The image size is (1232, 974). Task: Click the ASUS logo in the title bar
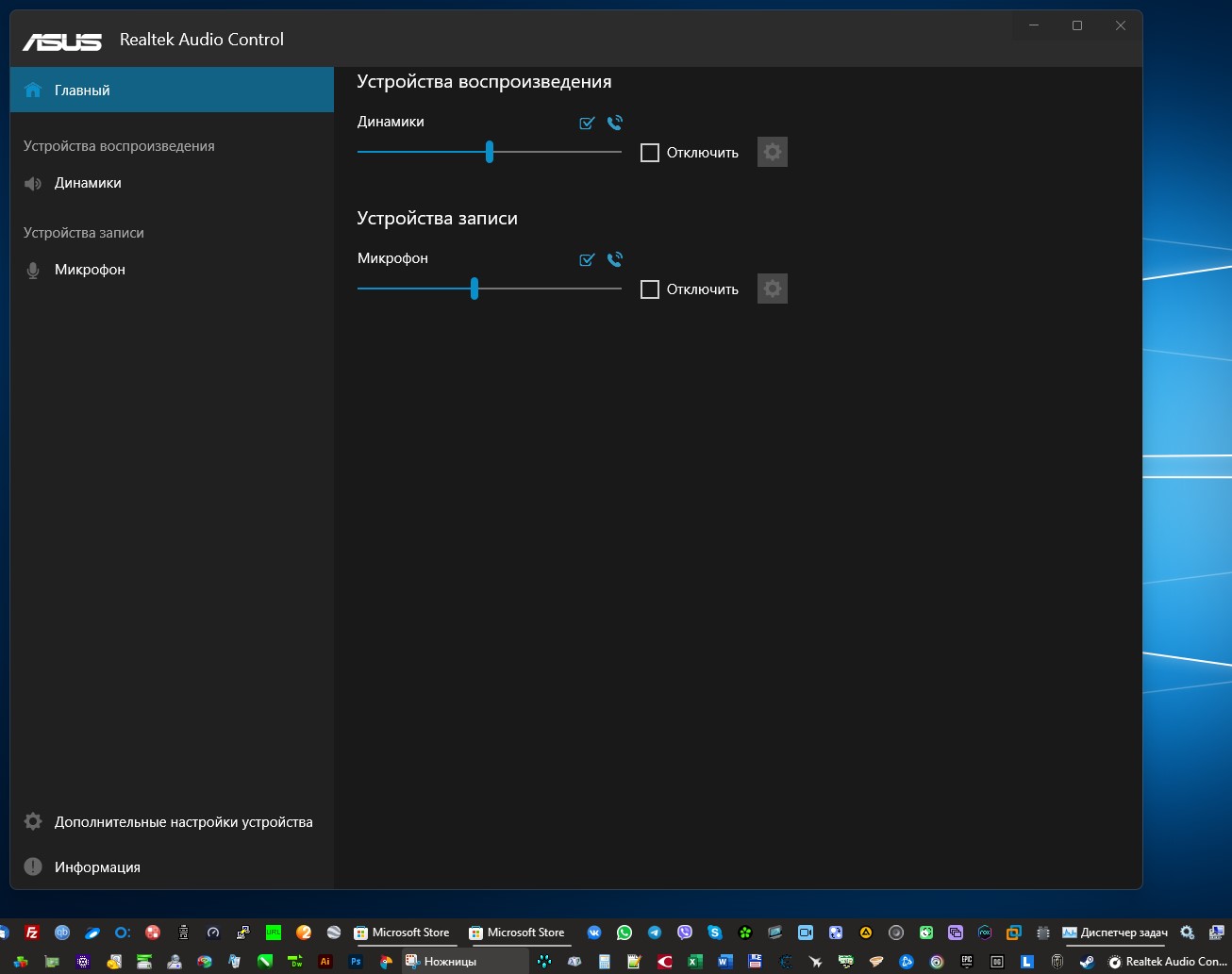[x=62, y=41]
